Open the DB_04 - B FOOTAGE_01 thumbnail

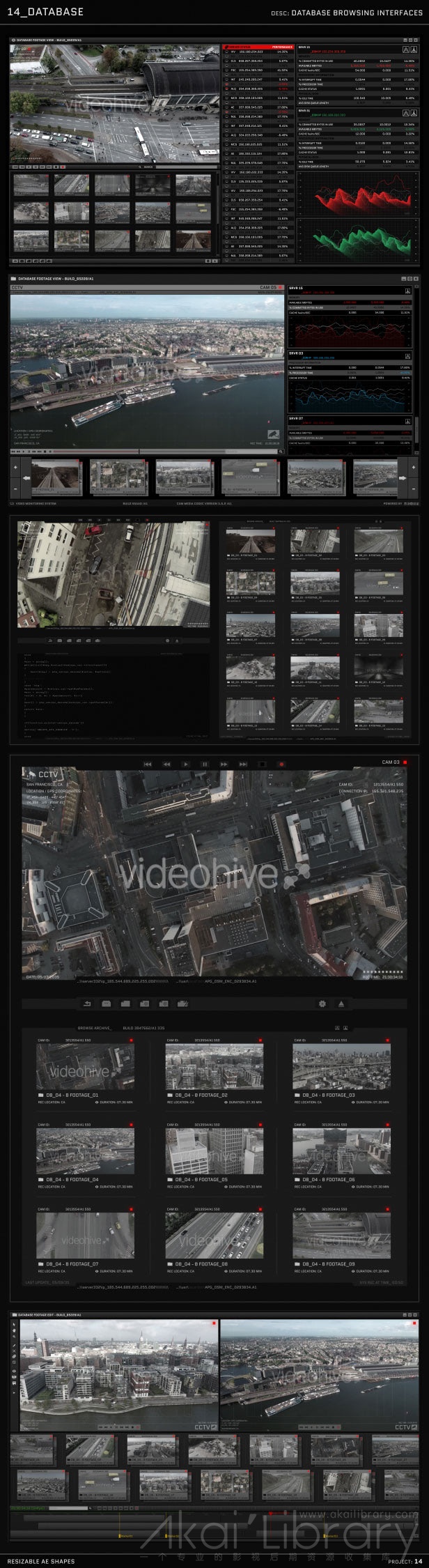(86, 1067)
